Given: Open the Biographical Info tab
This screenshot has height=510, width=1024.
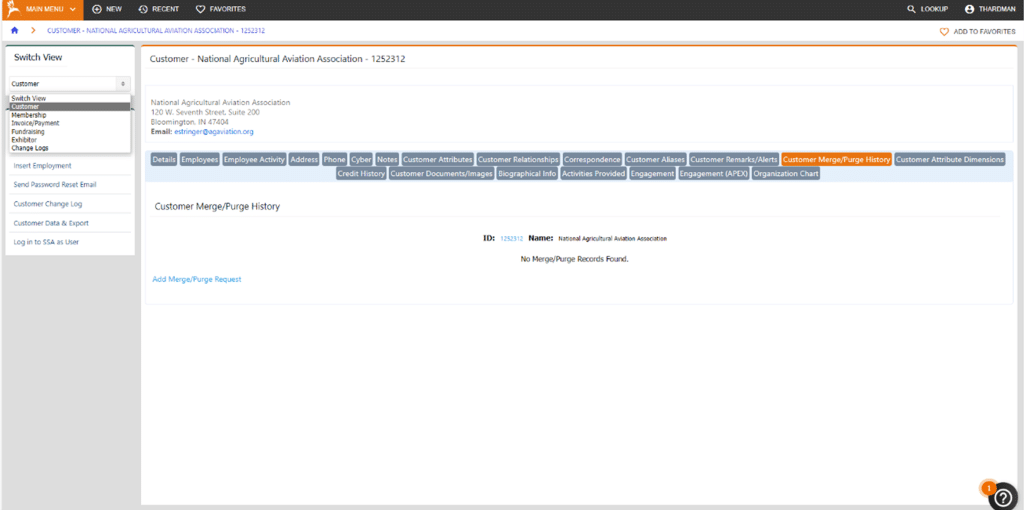Looking at the screenshot, I should (528, 174).
